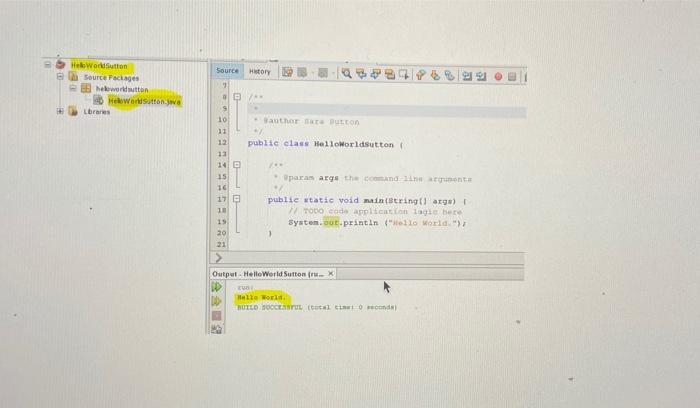Toggle Bookmark on the current line
700x408 pixels.
tap(449, 75)
